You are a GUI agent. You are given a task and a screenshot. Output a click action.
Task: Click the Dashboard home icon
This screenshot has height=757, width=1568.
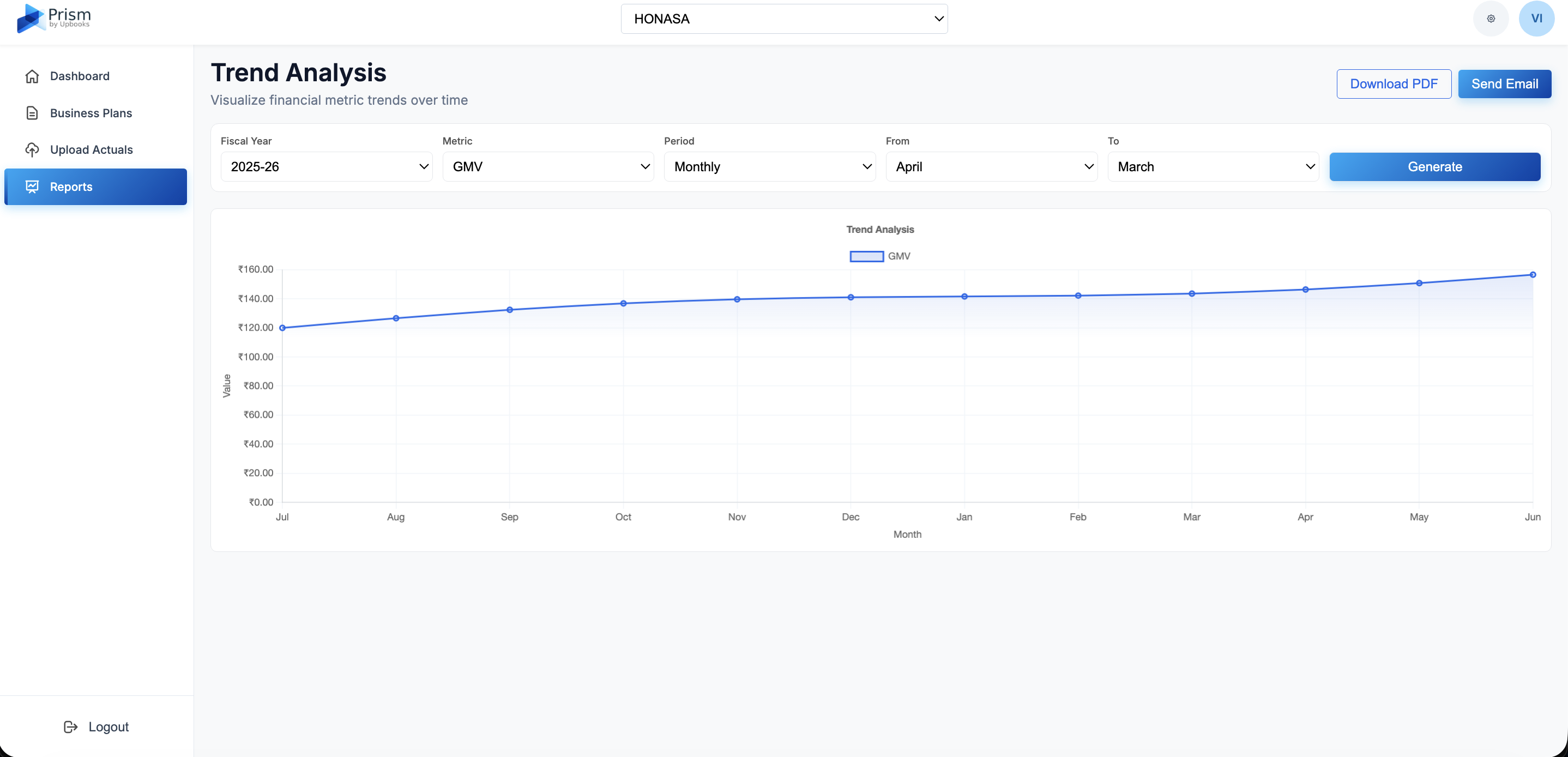tap(32, 76)
